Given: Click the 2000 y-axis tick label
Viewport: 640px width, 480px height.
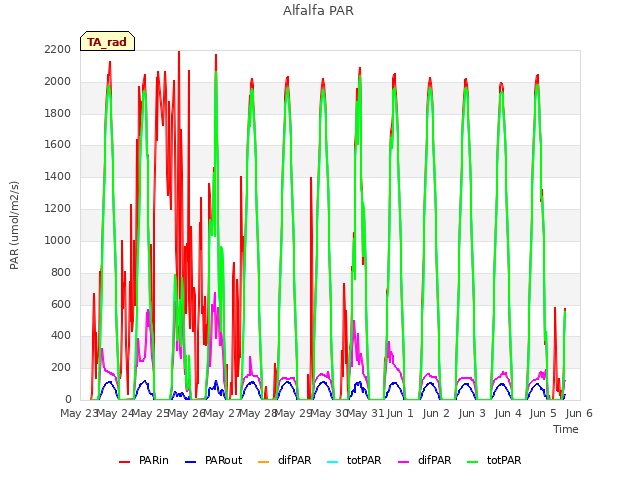Looking at the screenshot, I should coord(58,81).
